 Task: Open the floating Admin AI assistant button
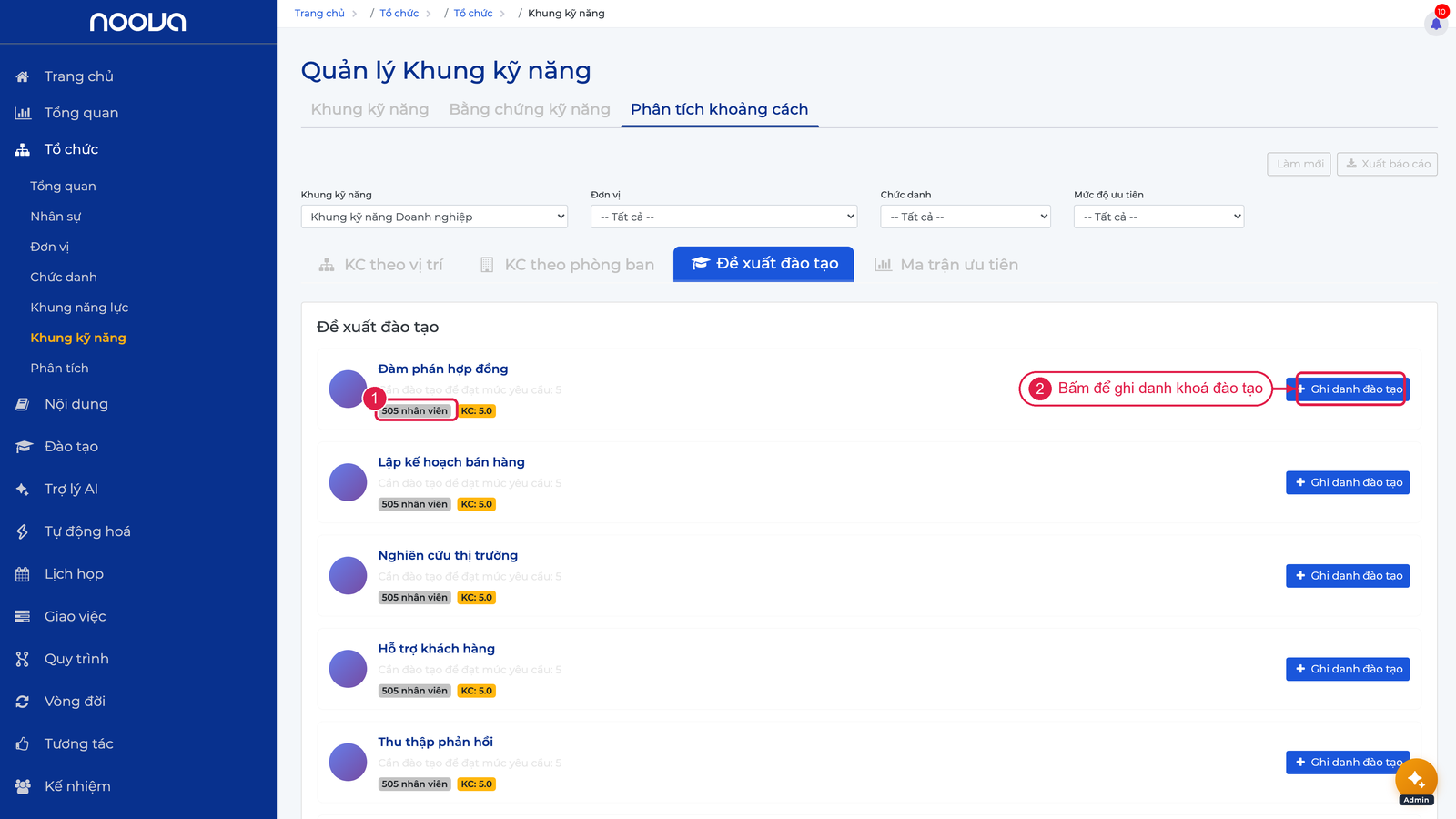click(1416, 780)
